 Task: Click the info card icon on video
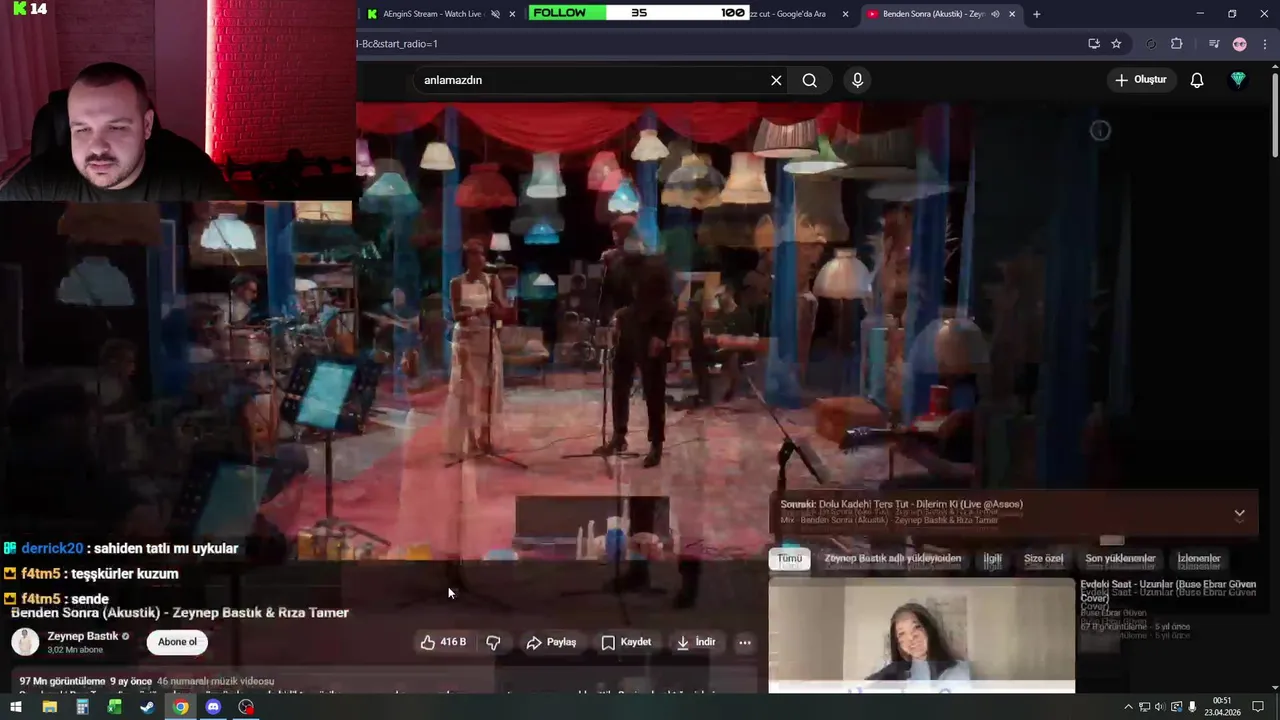pyautogui.click(x=1099, y=131)
